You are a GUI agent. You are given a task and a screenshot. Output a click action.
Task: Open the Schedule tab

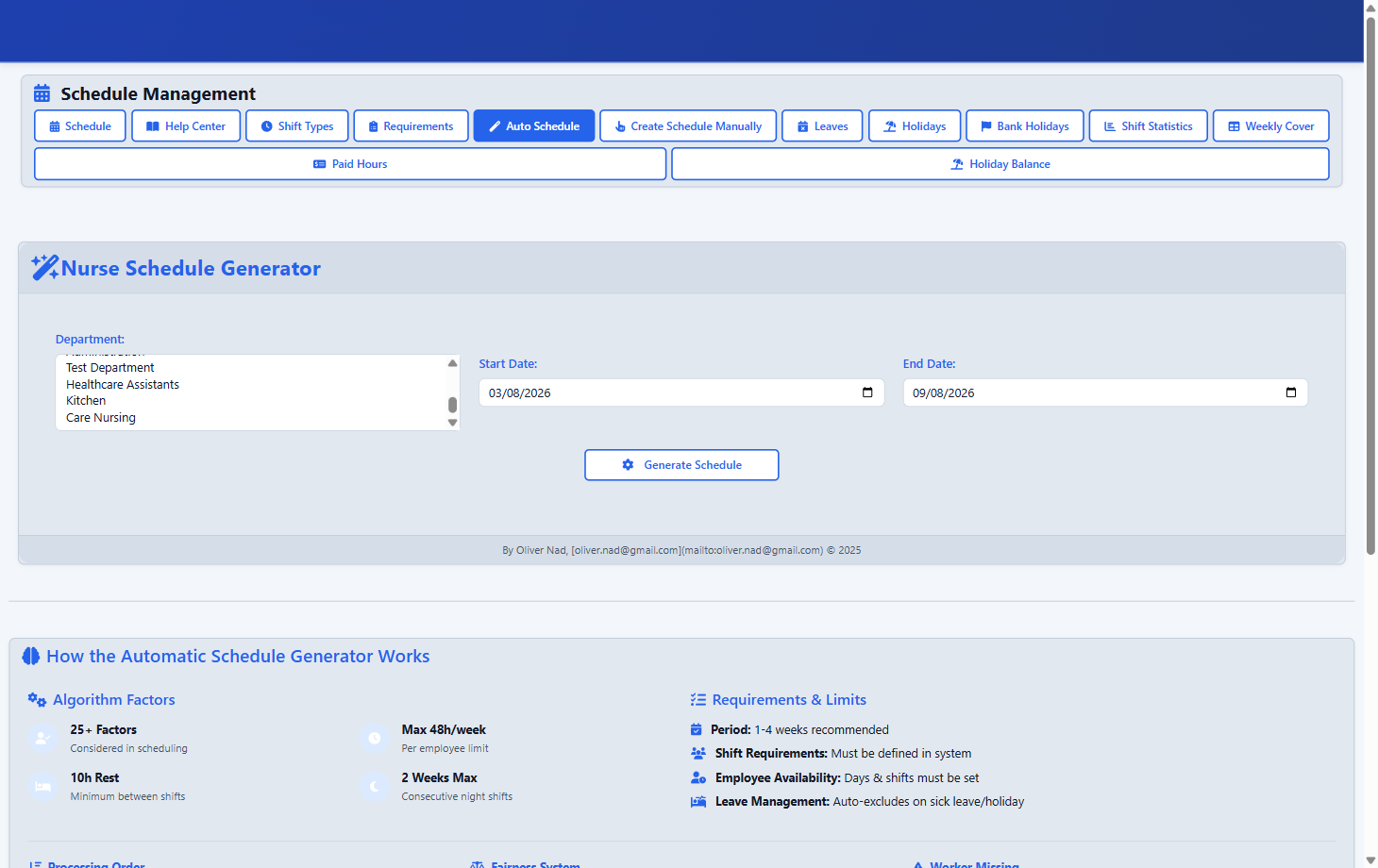click(80, 126)
